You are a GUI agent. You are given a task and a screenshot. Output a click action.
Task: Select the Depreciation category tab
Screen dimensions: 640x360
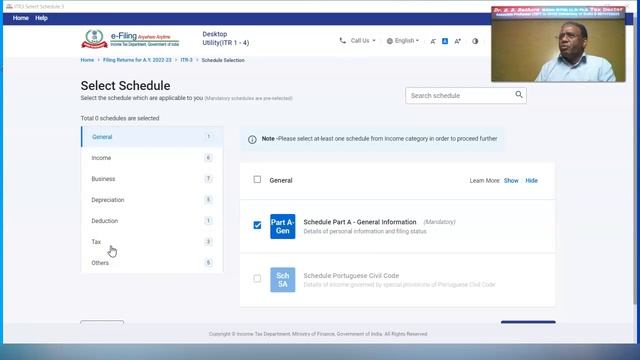152,200
